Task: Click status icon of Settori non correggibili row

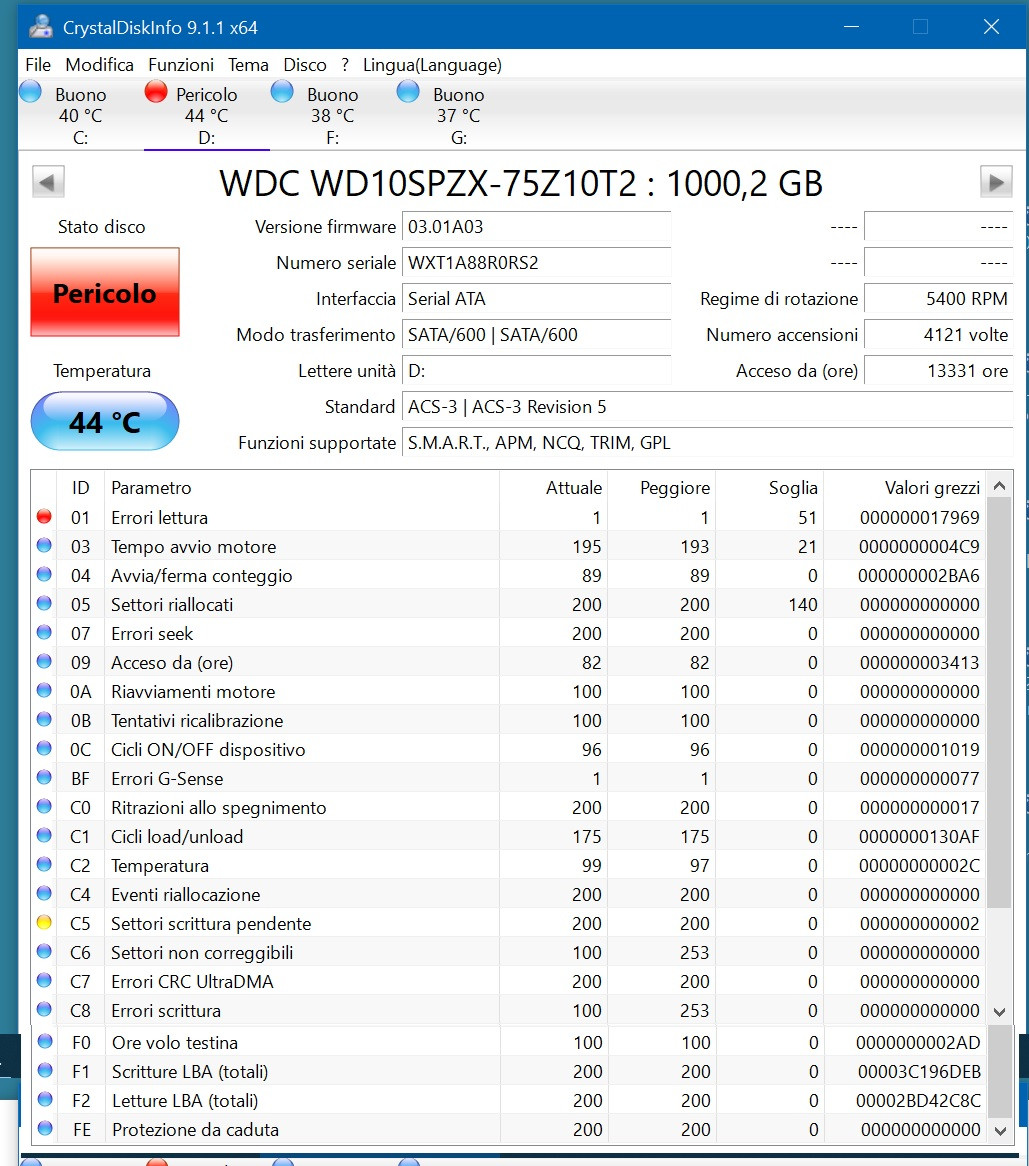Action: point(45,951)
